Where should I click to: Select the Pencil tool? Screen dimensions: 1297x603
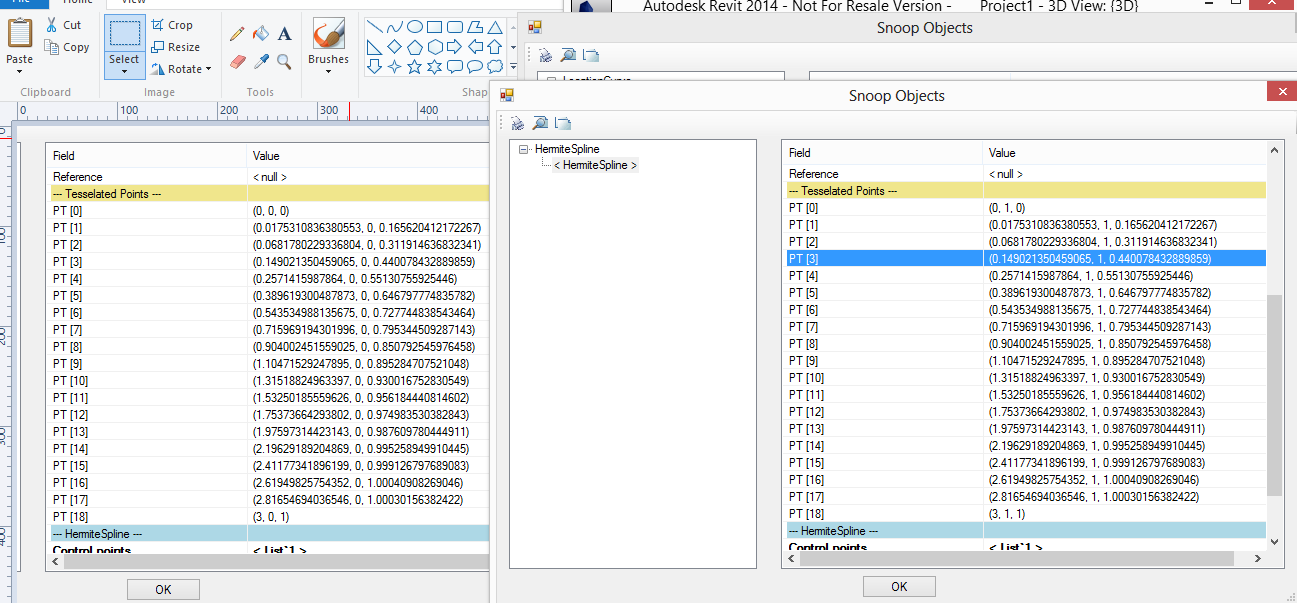click(237, 34)
